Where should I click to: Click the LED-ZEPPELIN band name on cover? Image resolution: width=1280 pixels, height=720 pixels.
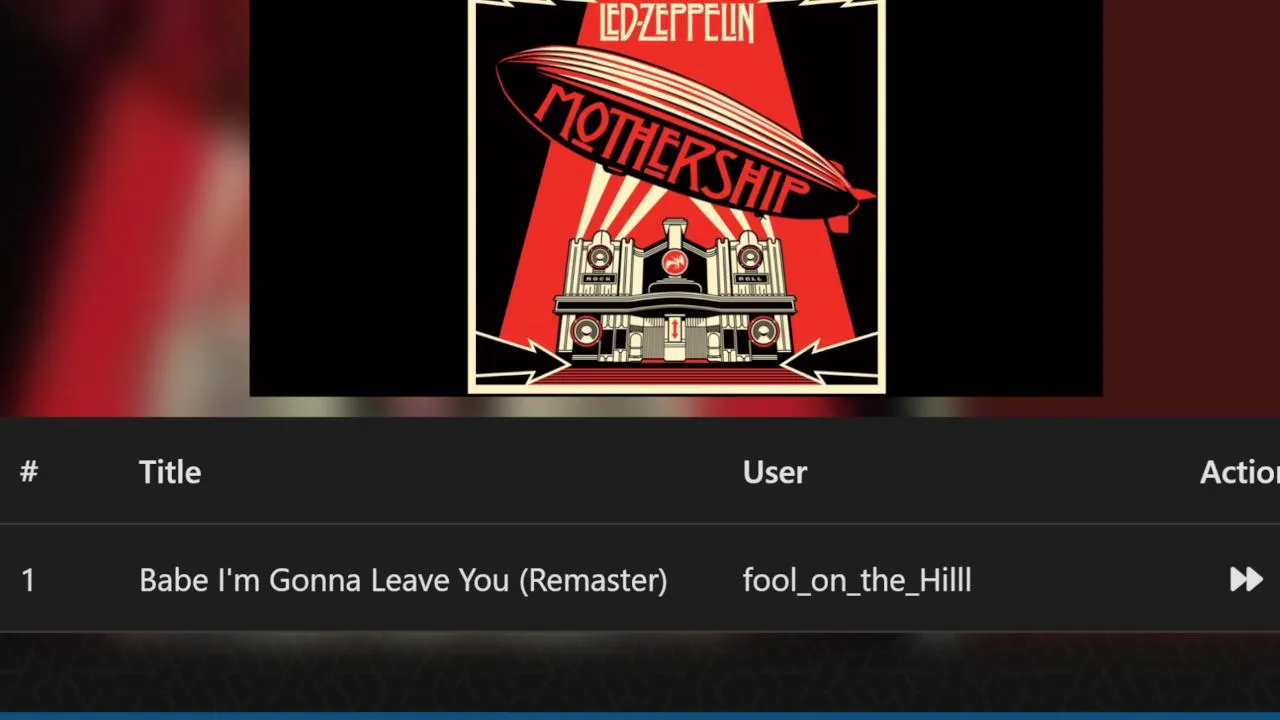point(676,20)
